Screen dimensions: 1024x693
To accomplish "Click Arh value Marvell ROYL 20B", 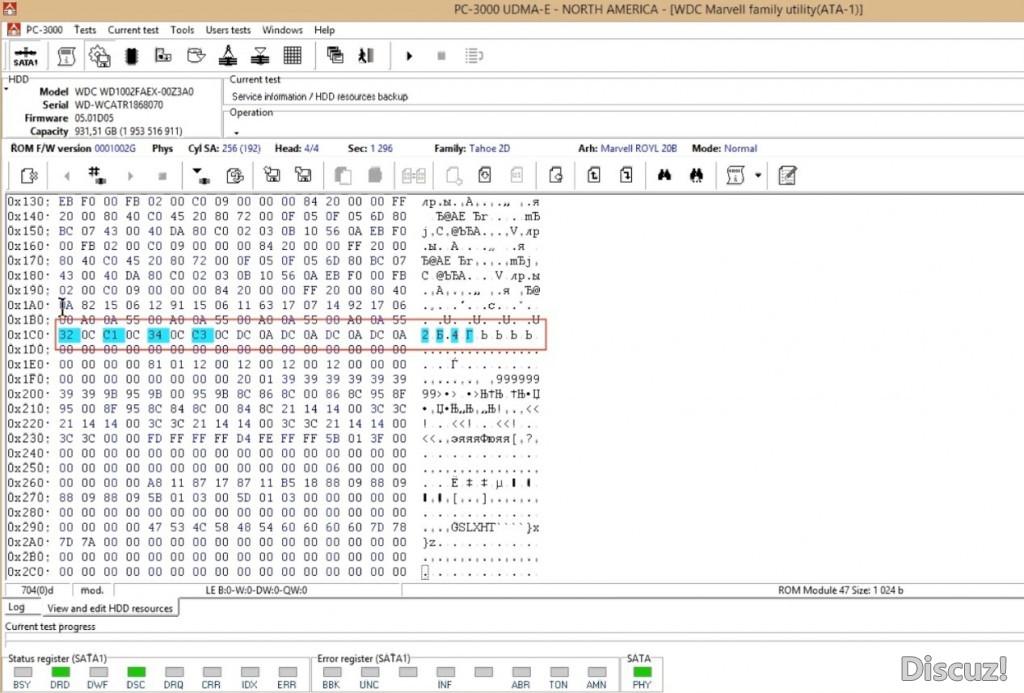I will coord(638,148).
